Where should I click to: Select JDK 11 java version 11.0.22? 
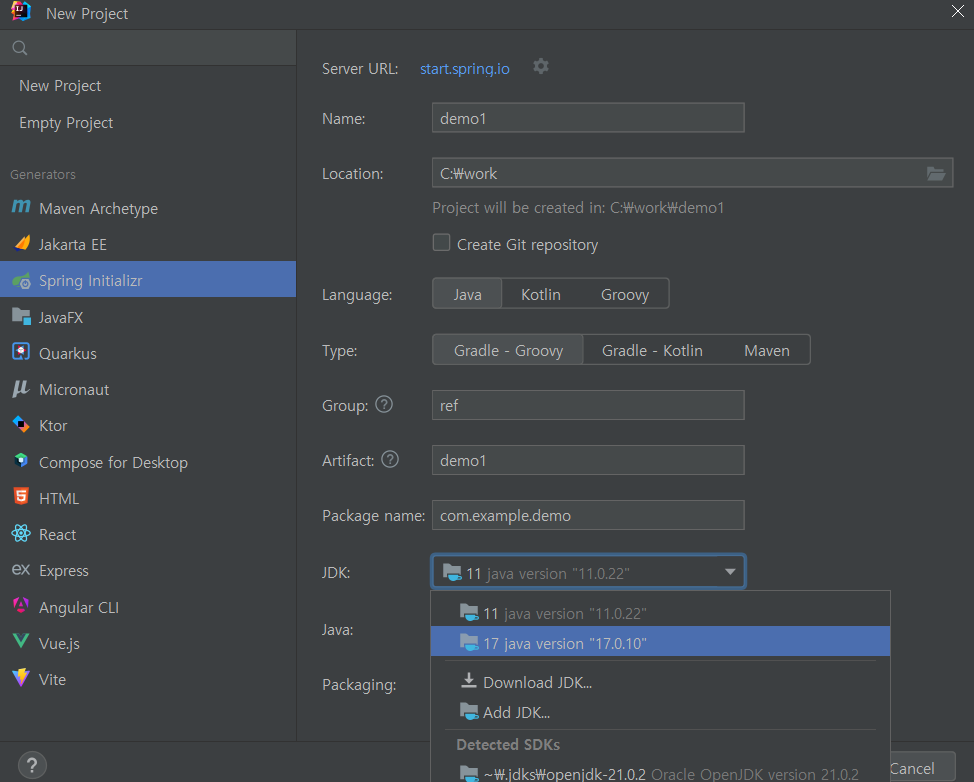click(x=660, y=613)
